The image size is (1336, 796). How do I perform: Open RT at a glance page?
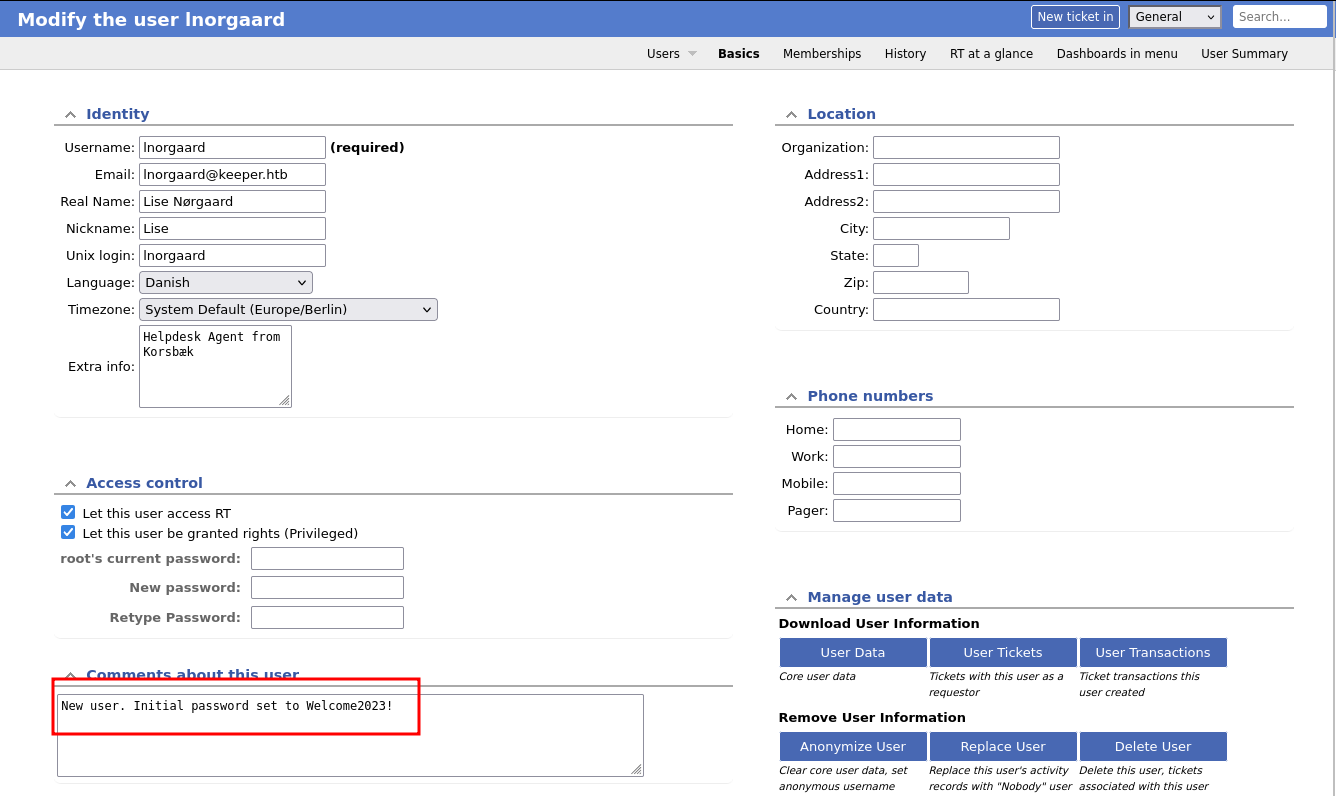click(991, 54)
